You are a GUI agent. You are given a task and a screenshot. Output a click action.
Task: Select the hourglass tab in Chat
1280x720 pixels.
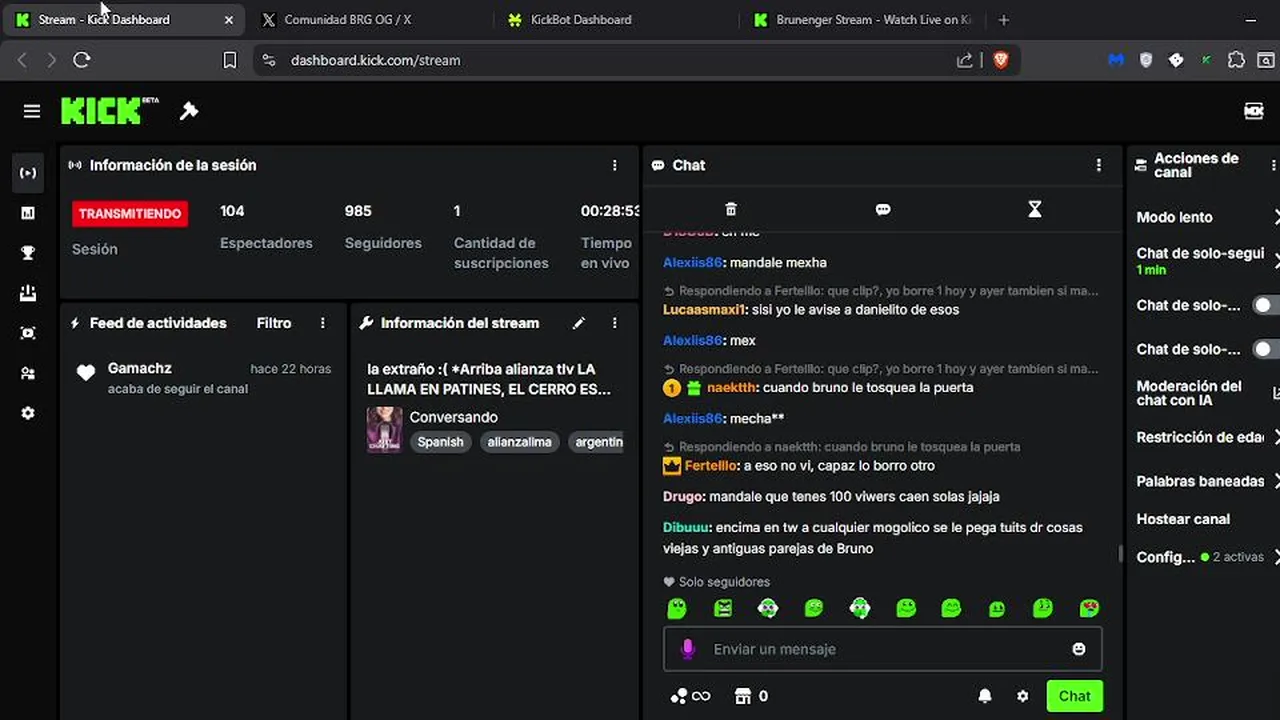tap(1035, 209)
